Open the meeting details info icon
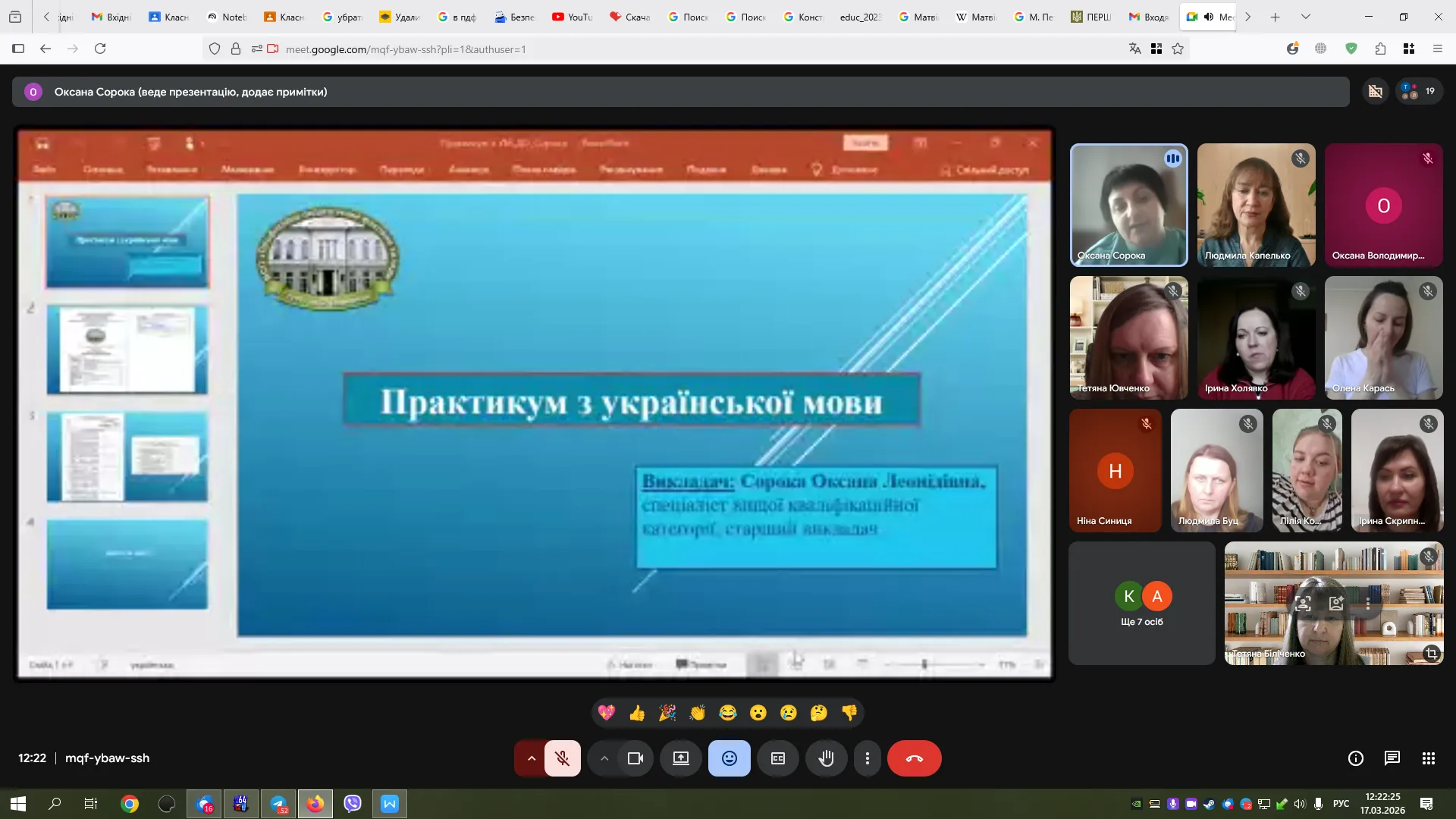This screenshot has height=819, width=1456. pos(1356,758)
